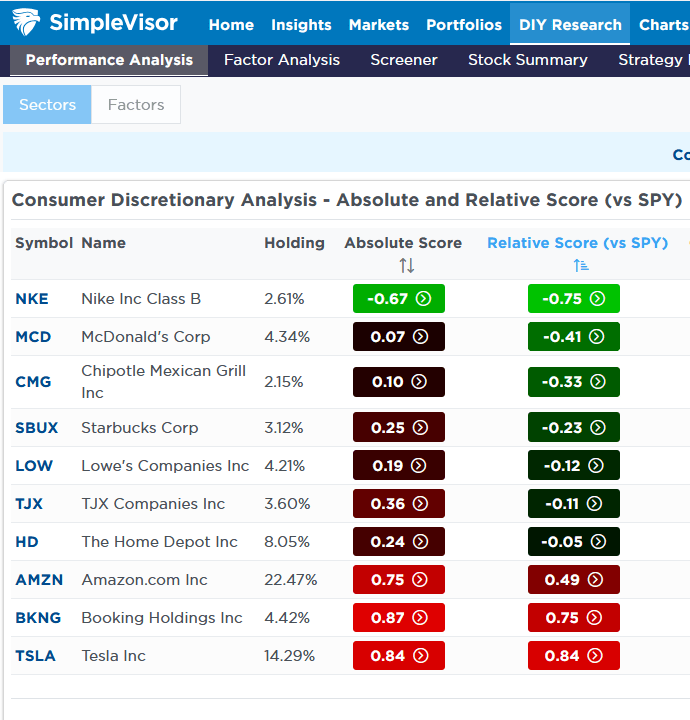Open arrow icon in TSLA absolute score 0.84
The height and width of the screenshot is (720, 690).
coord(421,656)
